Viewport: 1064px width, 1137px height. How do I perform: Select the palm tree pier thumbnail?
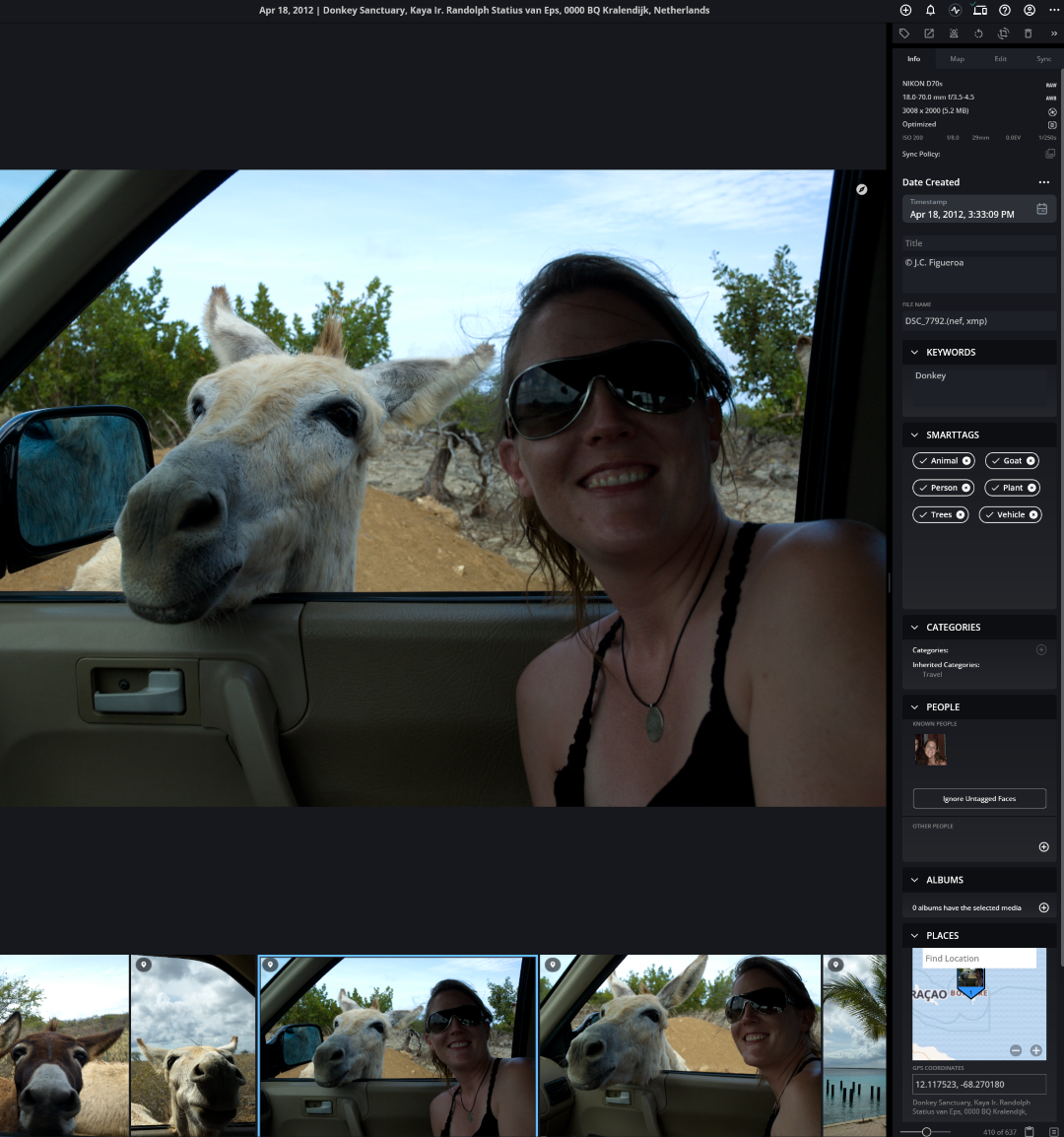(854, 1045)
